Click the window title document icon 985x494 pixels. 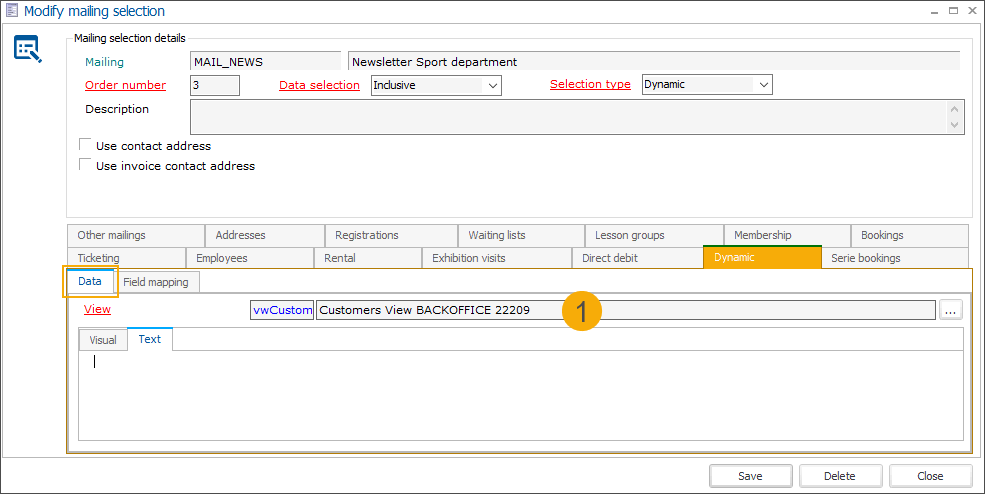coord(11,11)
